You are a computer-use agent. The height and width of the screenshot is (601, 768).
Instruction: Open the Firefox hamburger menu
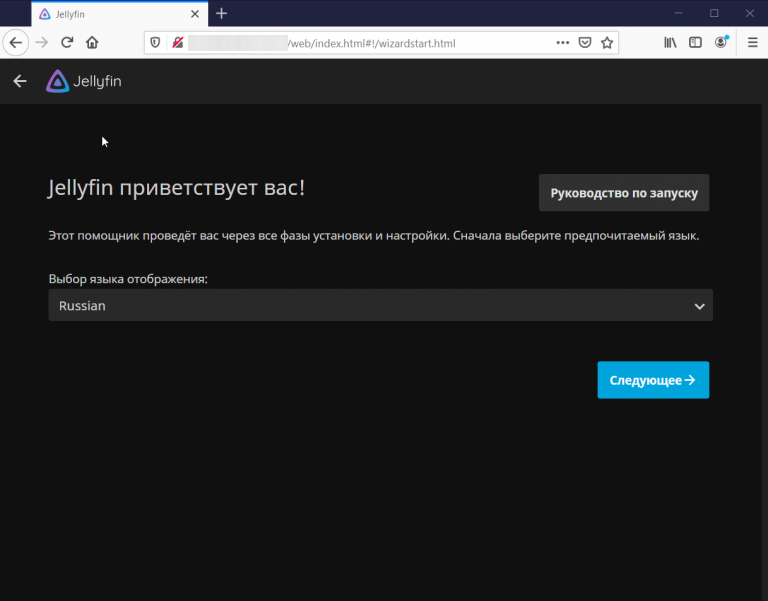click(752, 43)
